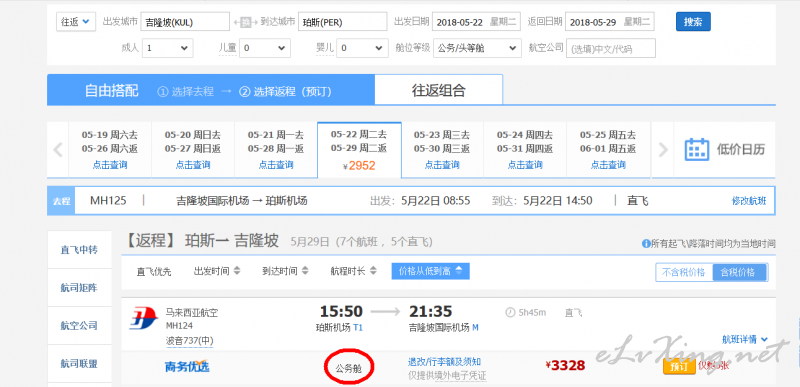
Task: Select the 05-22 周二去 date tab
Action: 359,150
